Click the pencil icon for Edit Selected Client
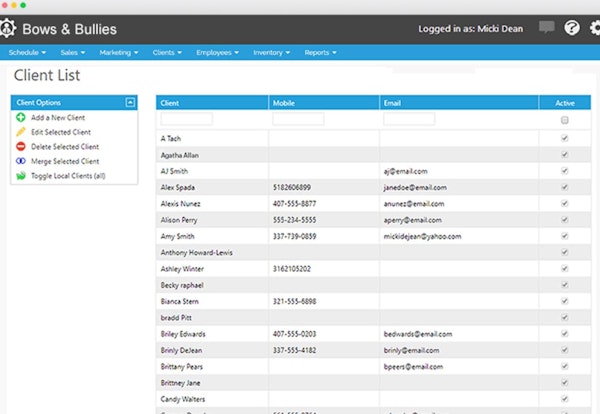 tap(21, 132)
